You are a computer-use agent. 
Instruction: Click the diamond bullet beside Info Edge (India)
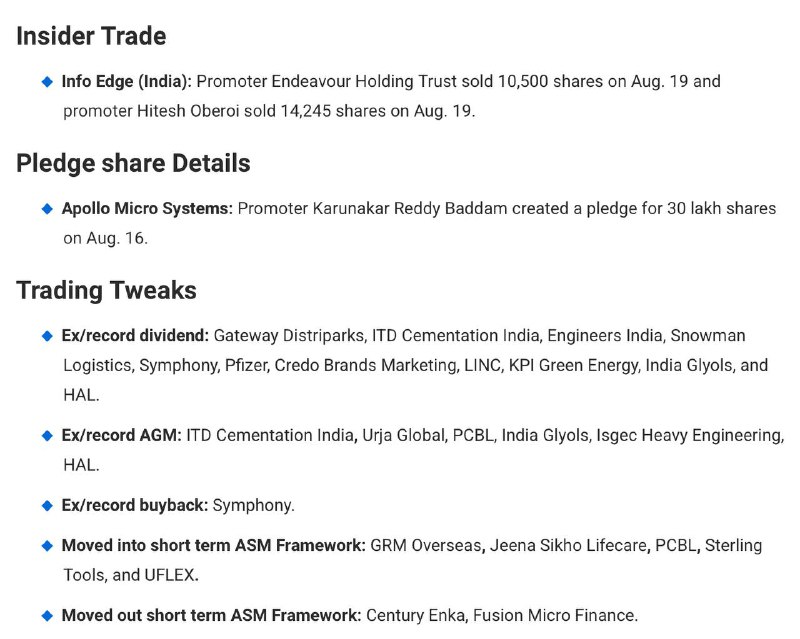pos(47,82)
